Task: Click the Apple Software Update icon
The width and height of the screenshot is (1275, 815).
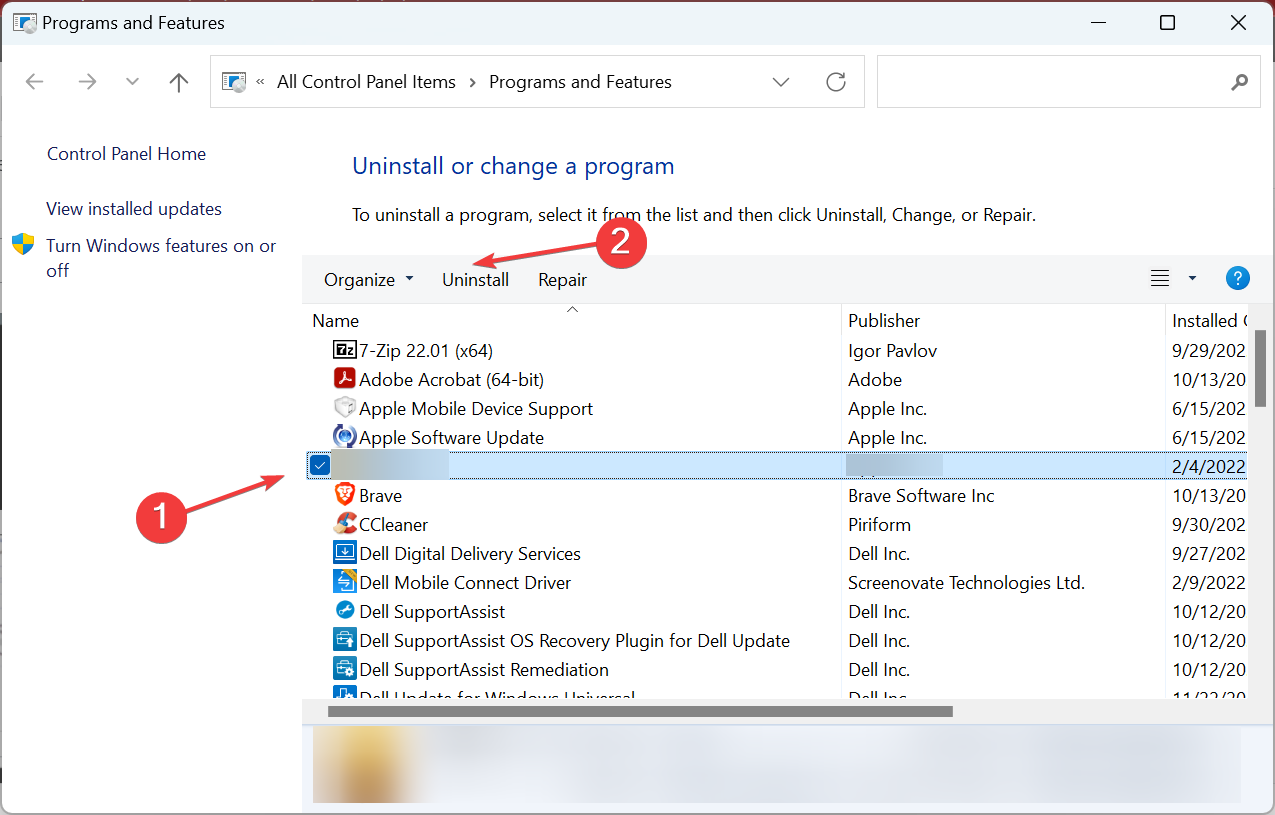Action: (x=345, y=437)
